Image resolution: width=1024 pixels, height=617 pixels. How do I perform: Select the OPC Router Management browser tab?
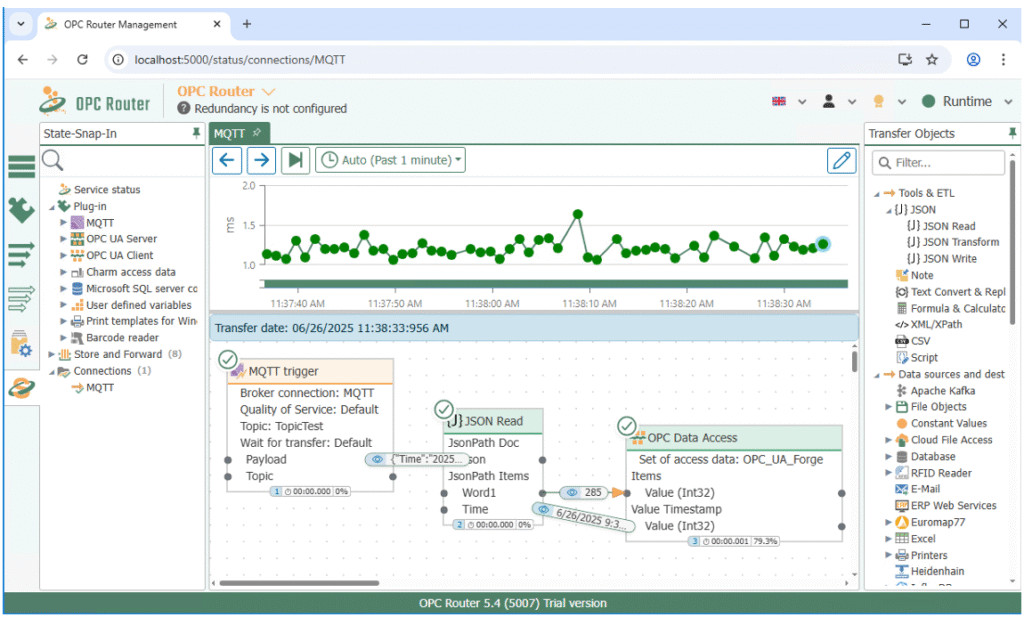131,24
